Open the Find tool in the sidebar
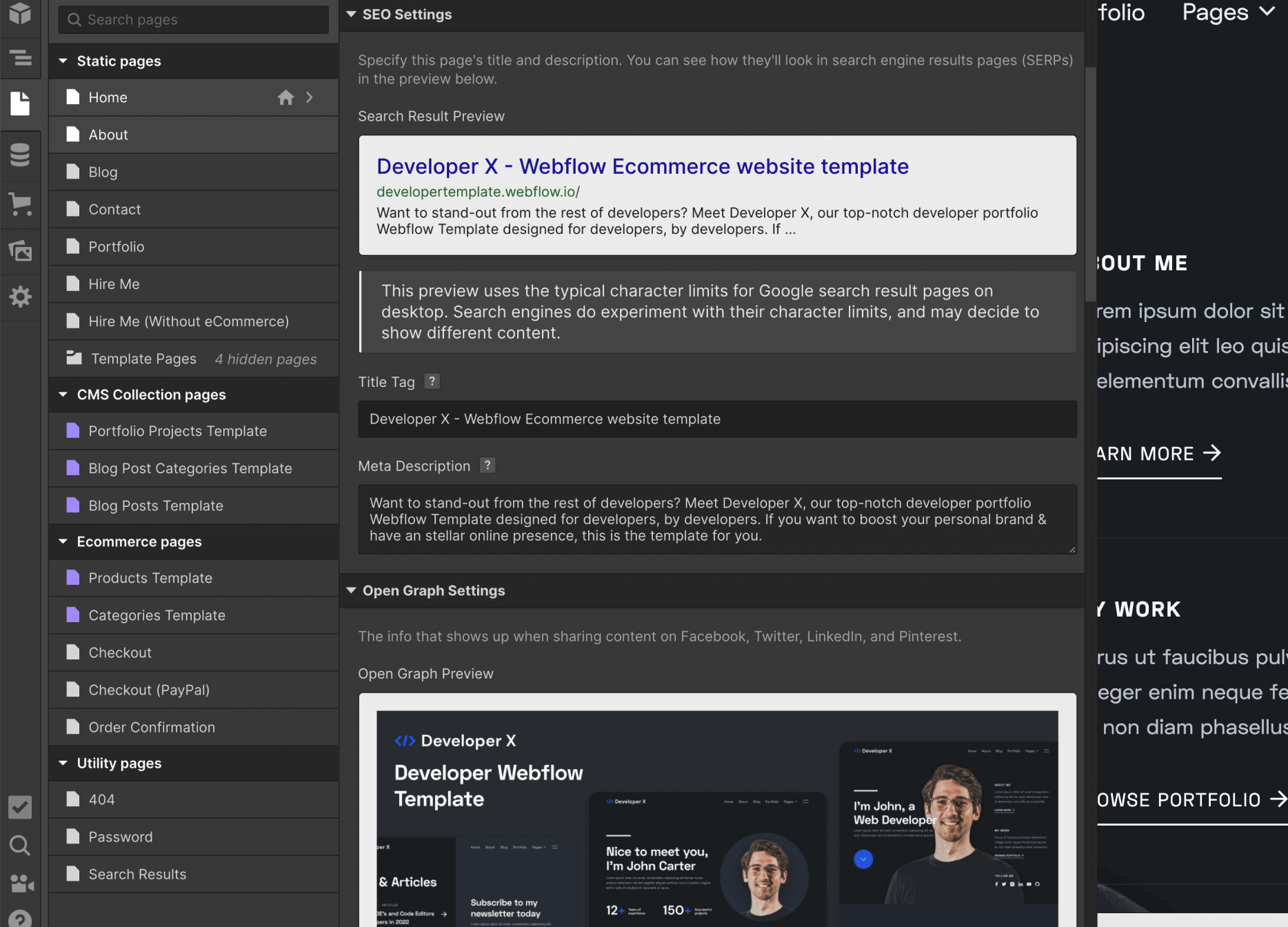Viewport: 1288px width, 927px height. pos(19,846)
